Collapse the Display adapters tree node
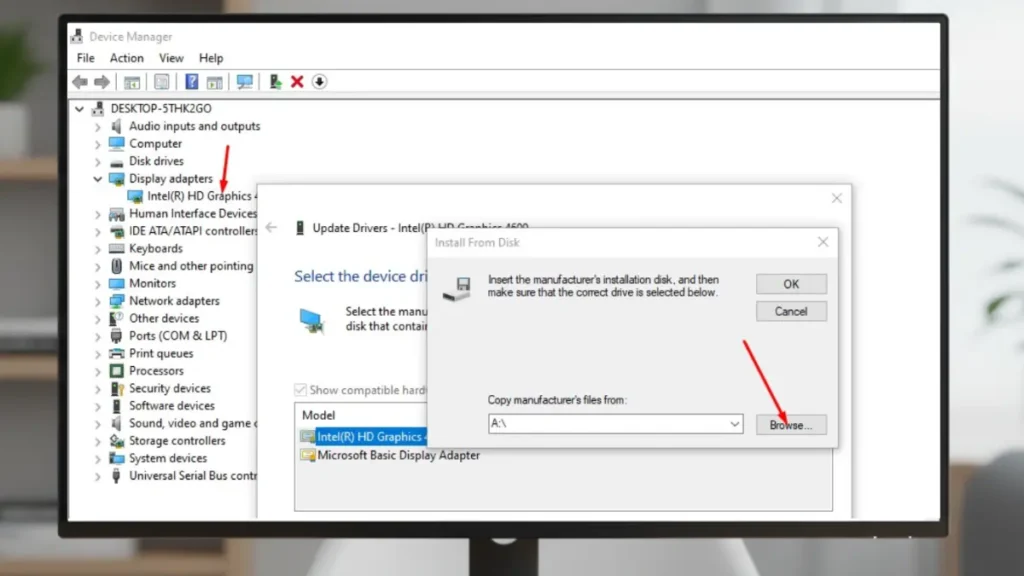 pos(98,179)
